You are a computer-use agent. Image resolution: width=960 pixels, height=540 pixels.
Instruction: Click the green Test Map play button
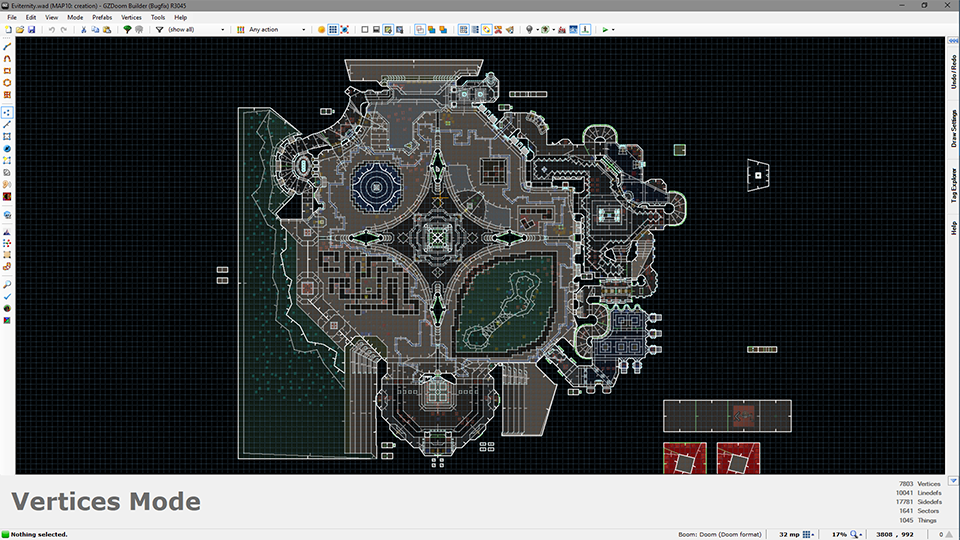pos(605,29)
